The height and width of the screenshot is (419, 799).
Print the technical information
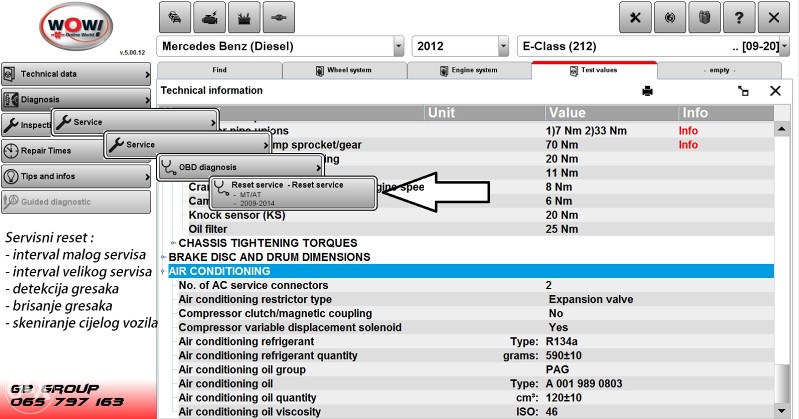point(648,91)
